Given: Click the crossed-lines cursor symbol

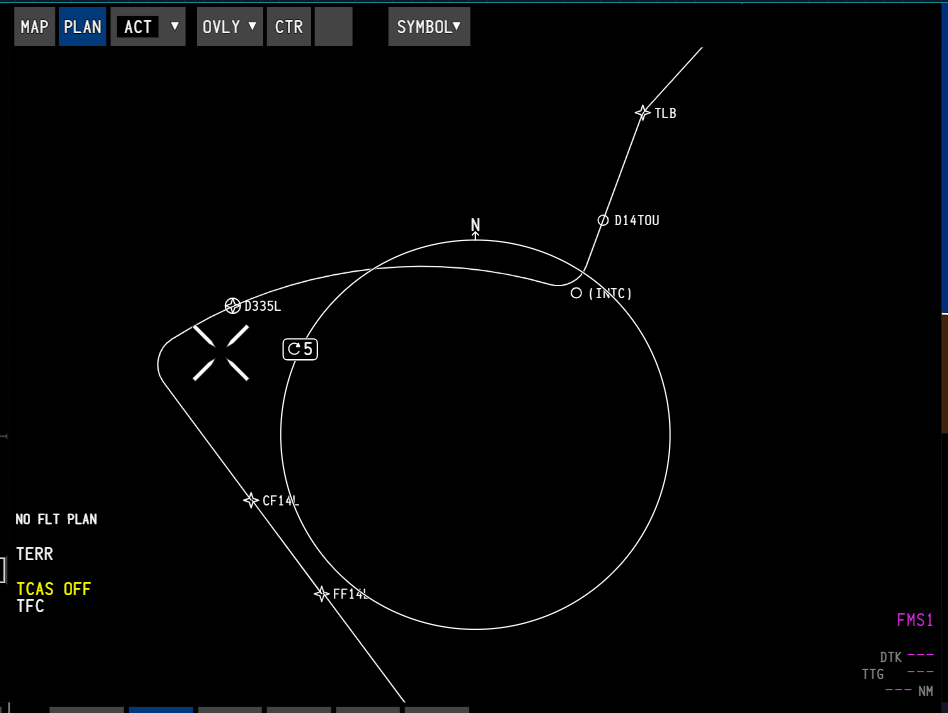Looking at the screenshot, I should [x=221, y=353].
